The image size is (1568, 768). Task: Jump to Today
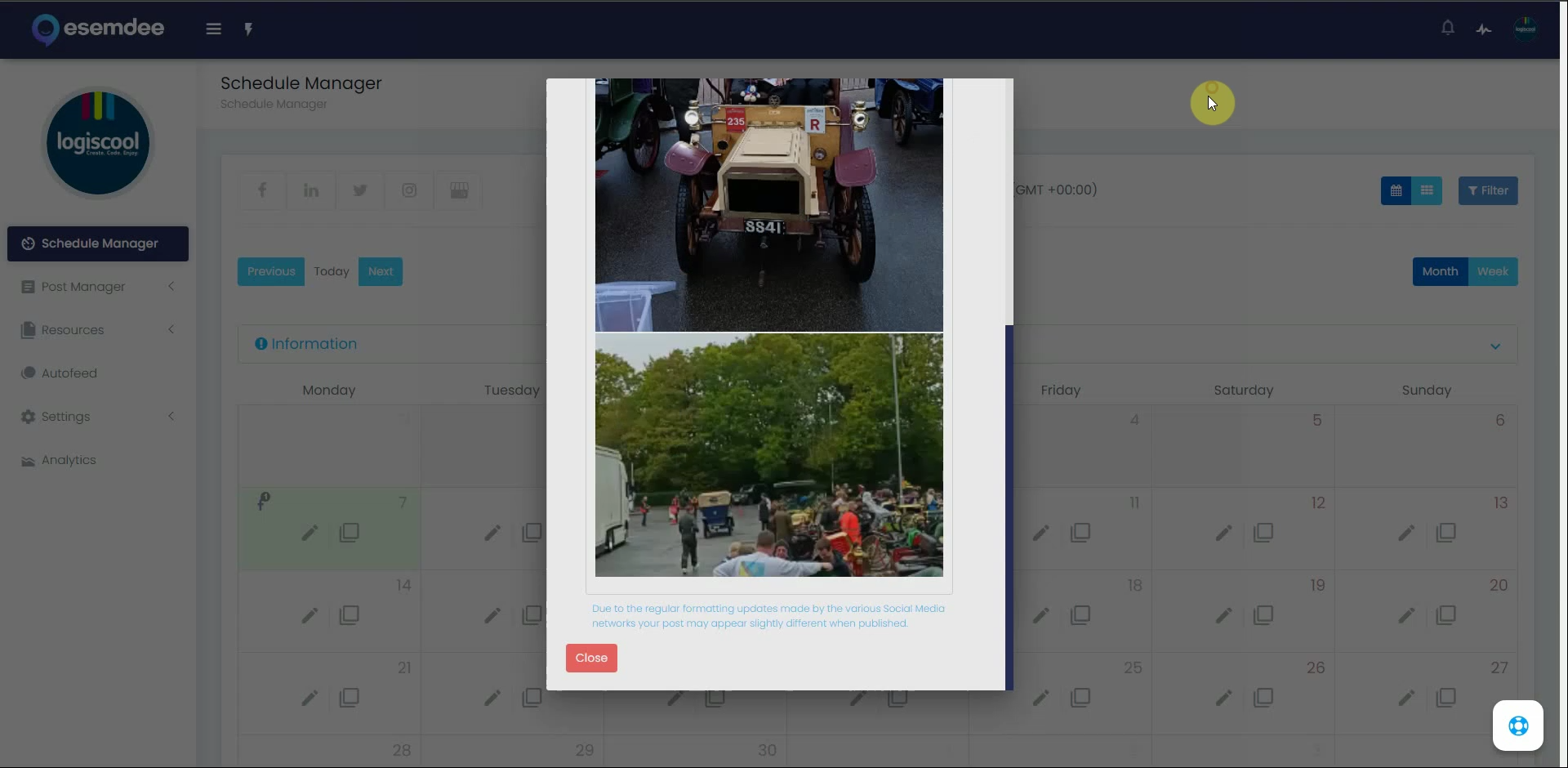point(332,271)
